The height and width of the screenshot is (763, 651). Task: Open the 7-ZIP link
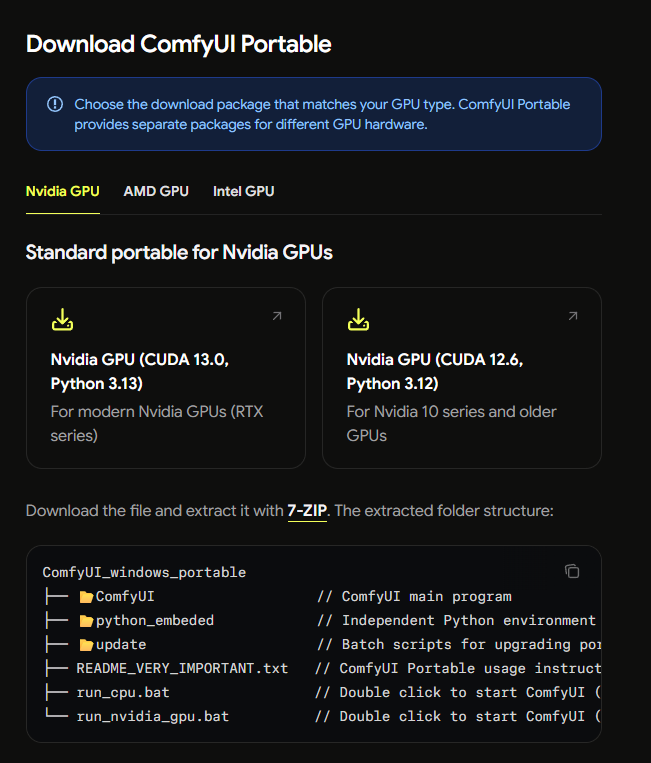tap(307, 510)
